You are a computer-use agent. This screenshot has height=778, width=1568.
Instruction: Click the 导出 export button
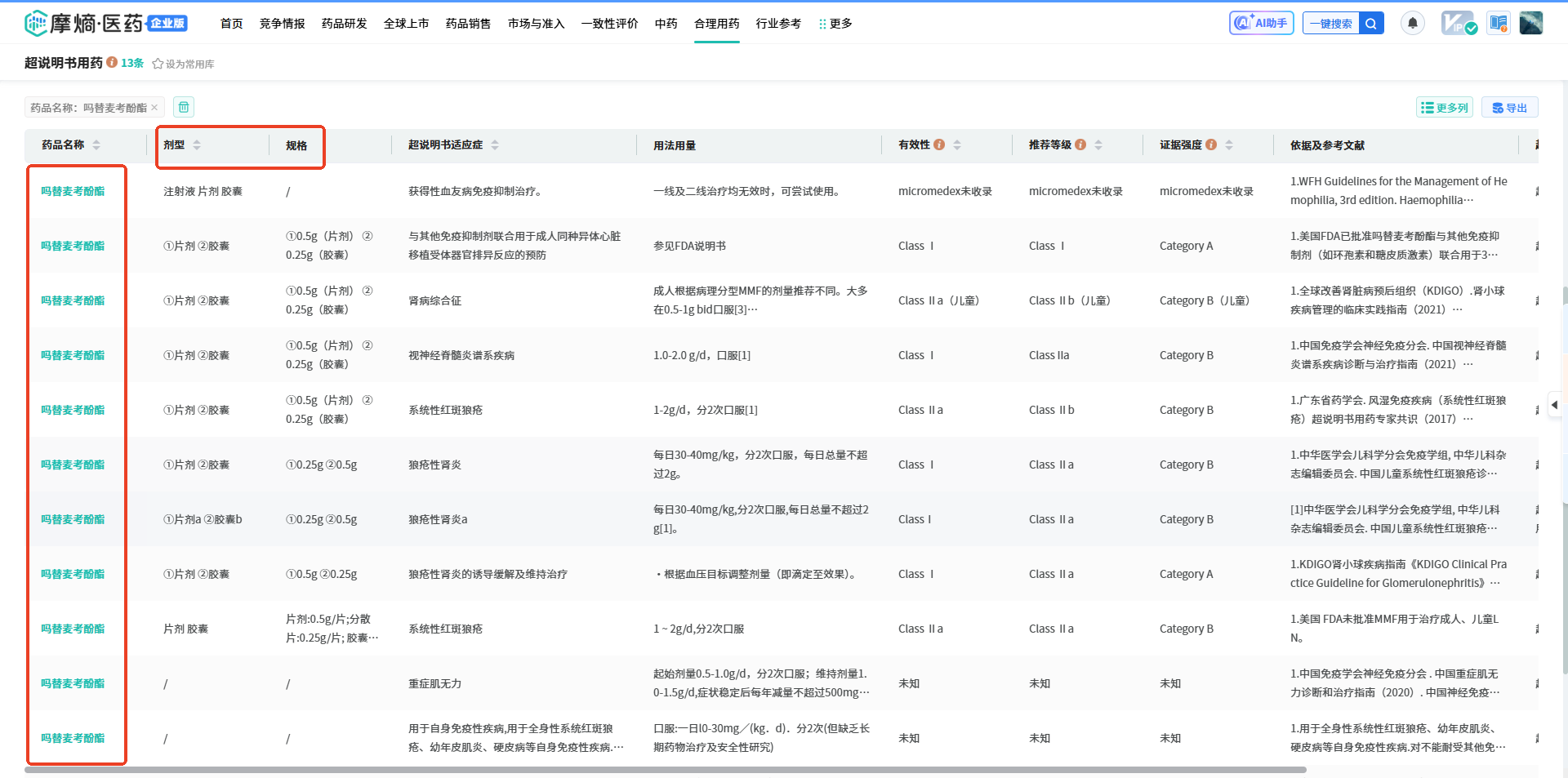pyautogui.click(x=1509, y=108)
